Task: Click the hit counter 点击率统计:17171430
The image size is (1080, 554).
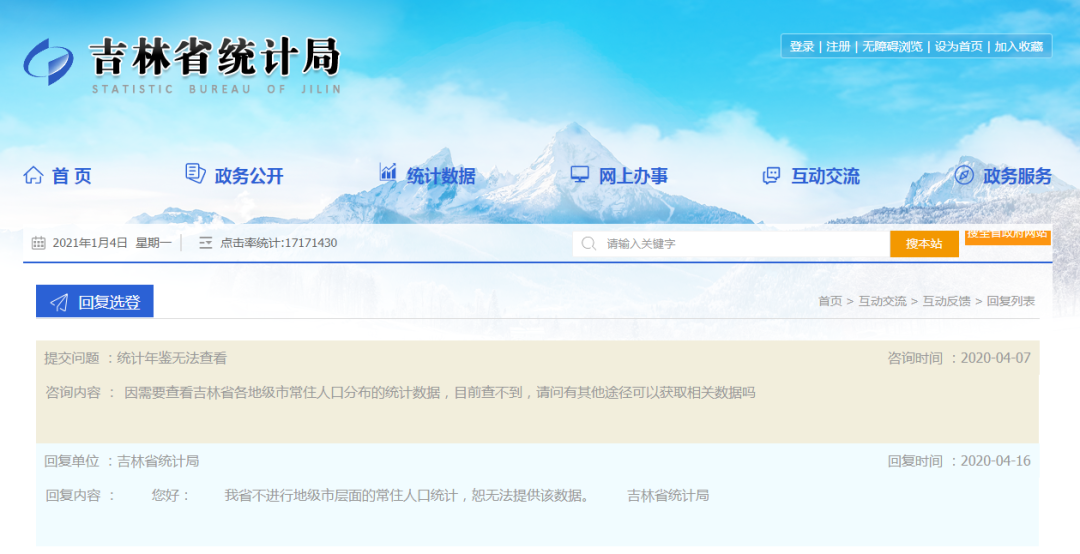Action: [278, 243]
